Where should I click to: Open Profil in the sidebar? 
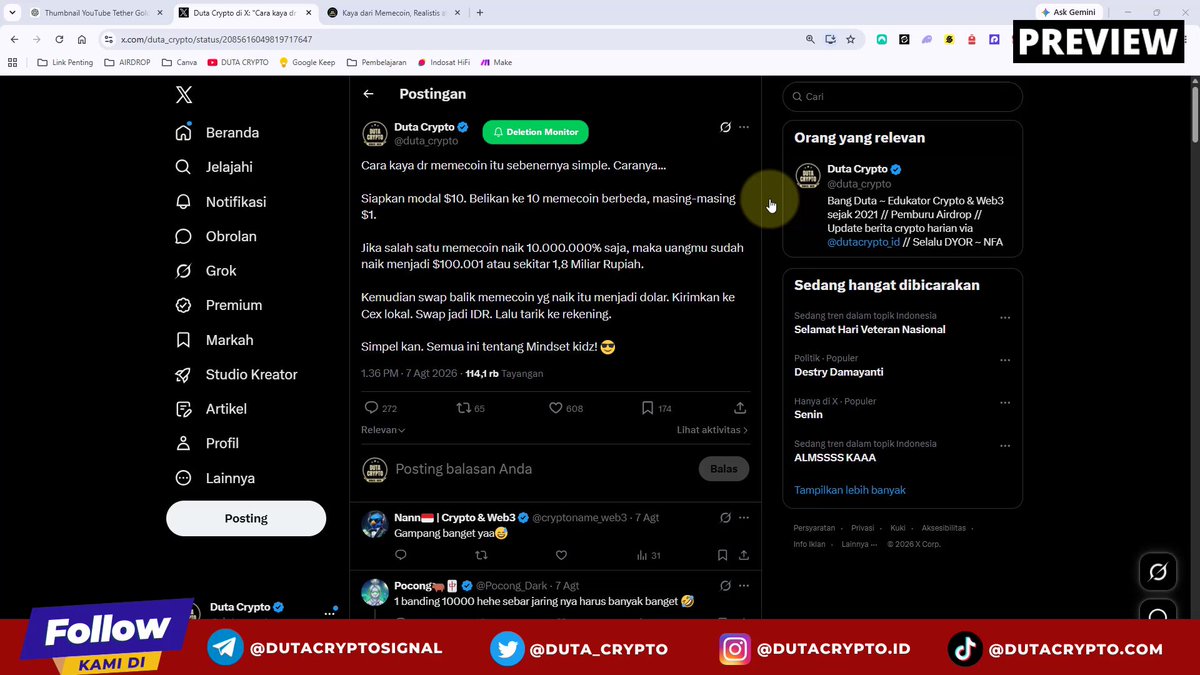(207, 443)
